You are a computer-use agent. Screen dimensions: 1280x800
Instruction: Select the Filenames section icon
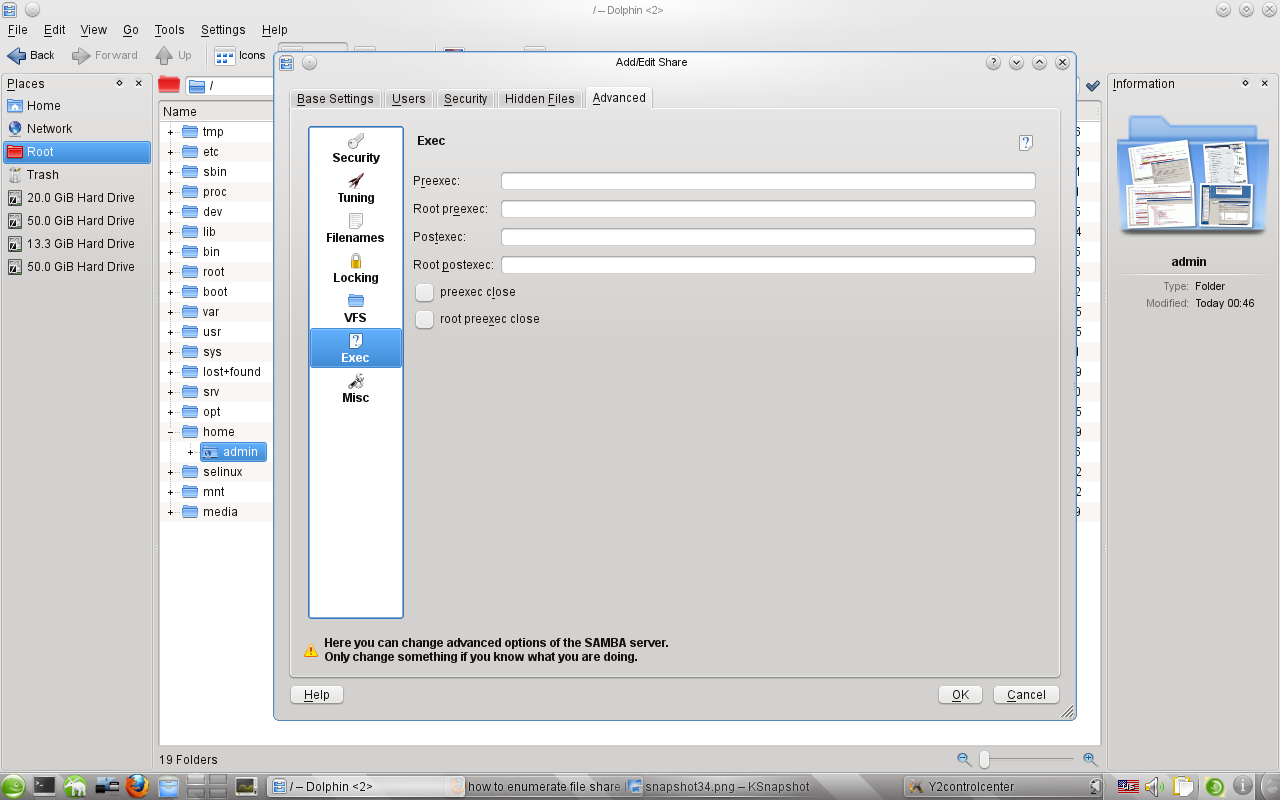356,228
